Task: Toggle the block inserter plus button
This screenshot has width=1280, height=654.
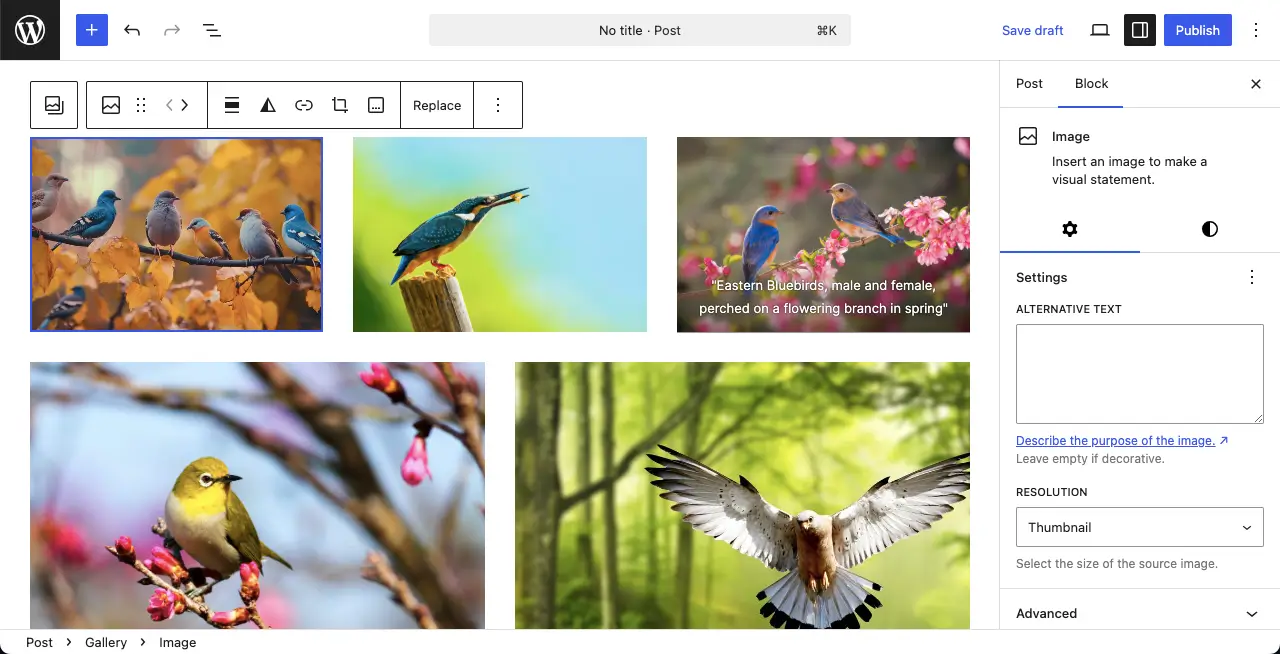Action: [x=91, y=30]
